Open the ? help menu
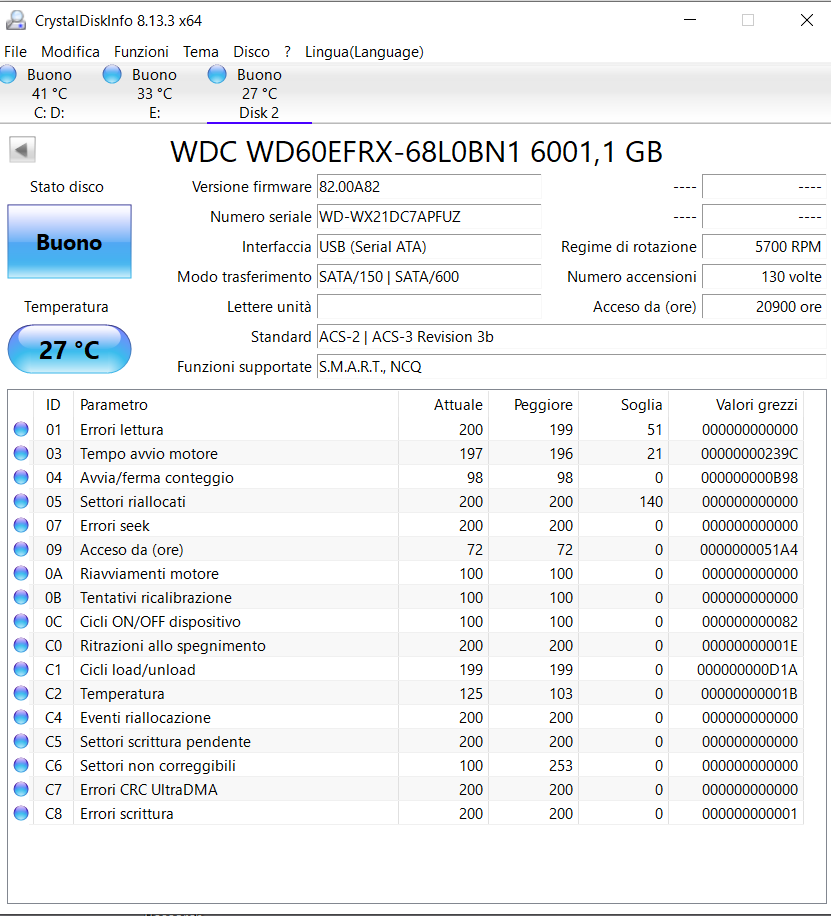831x916 pixels. point(288,52)
